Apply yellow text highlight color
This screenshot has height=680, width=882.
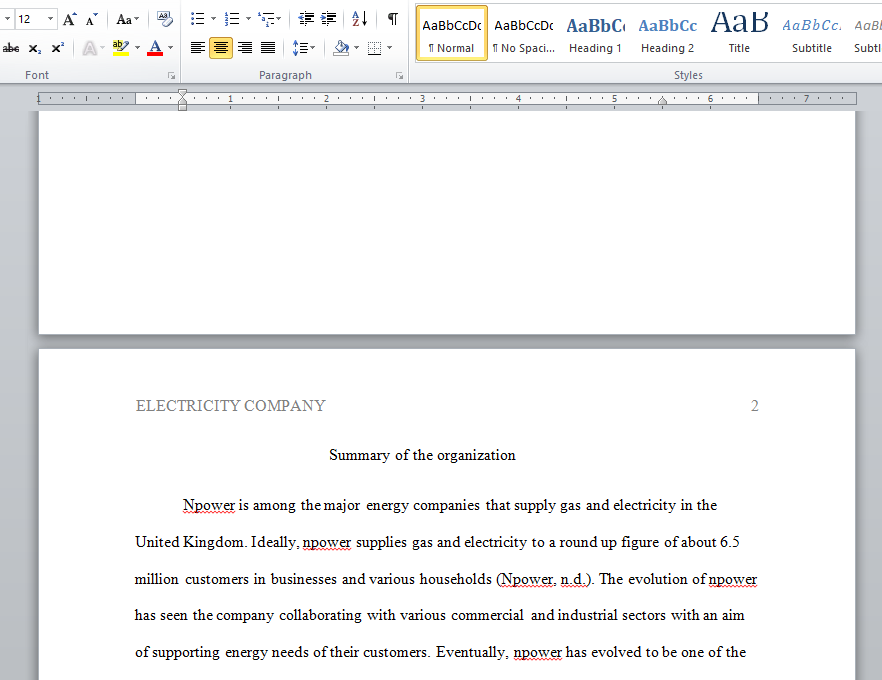tap(120, 48)
